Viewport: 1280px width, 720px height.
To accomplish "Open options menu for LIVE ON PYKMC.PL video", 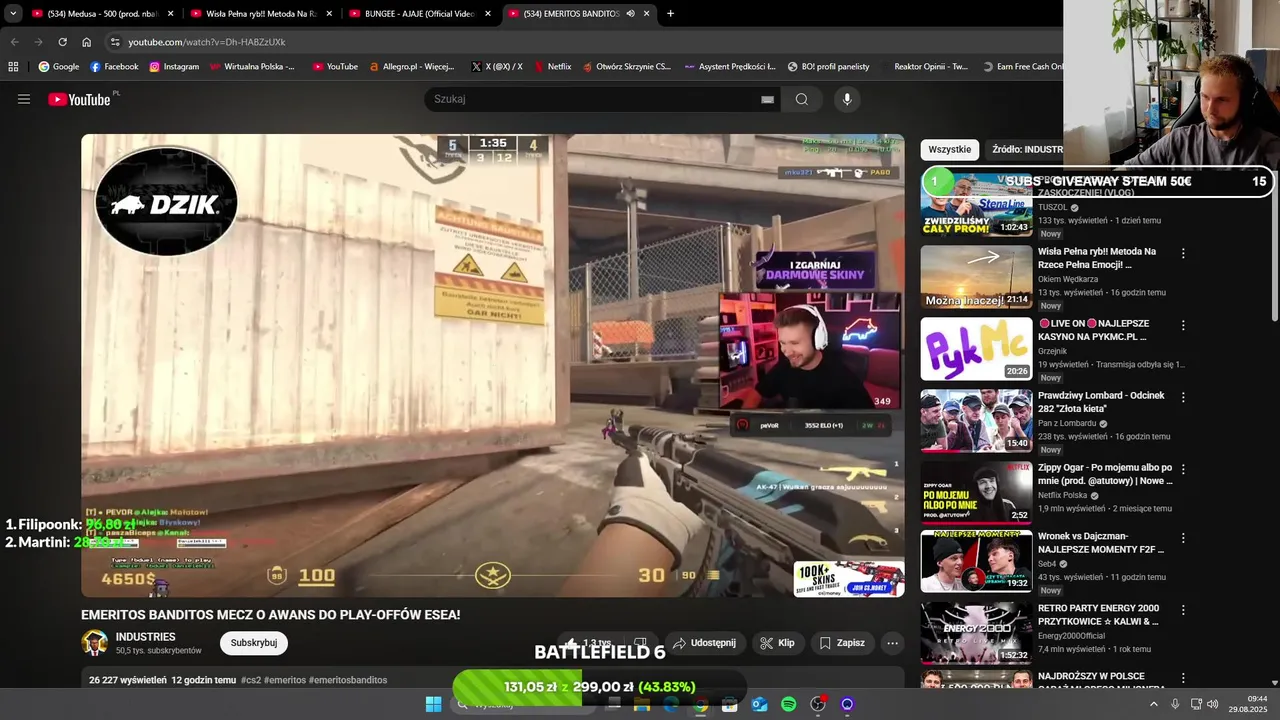I will tap(1183, 326).
